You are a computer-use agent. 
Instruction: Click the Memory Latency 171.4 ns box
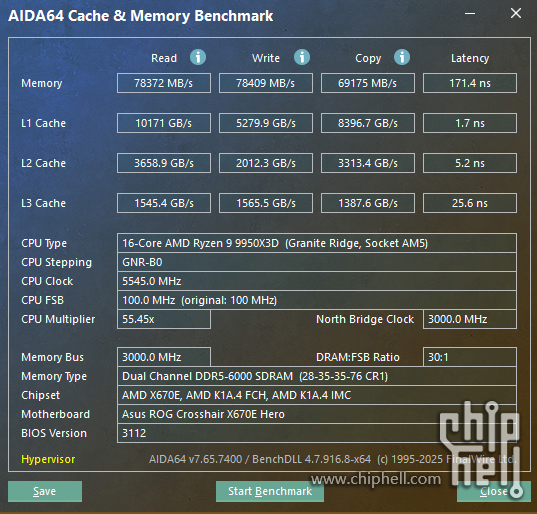coord(470,83)
